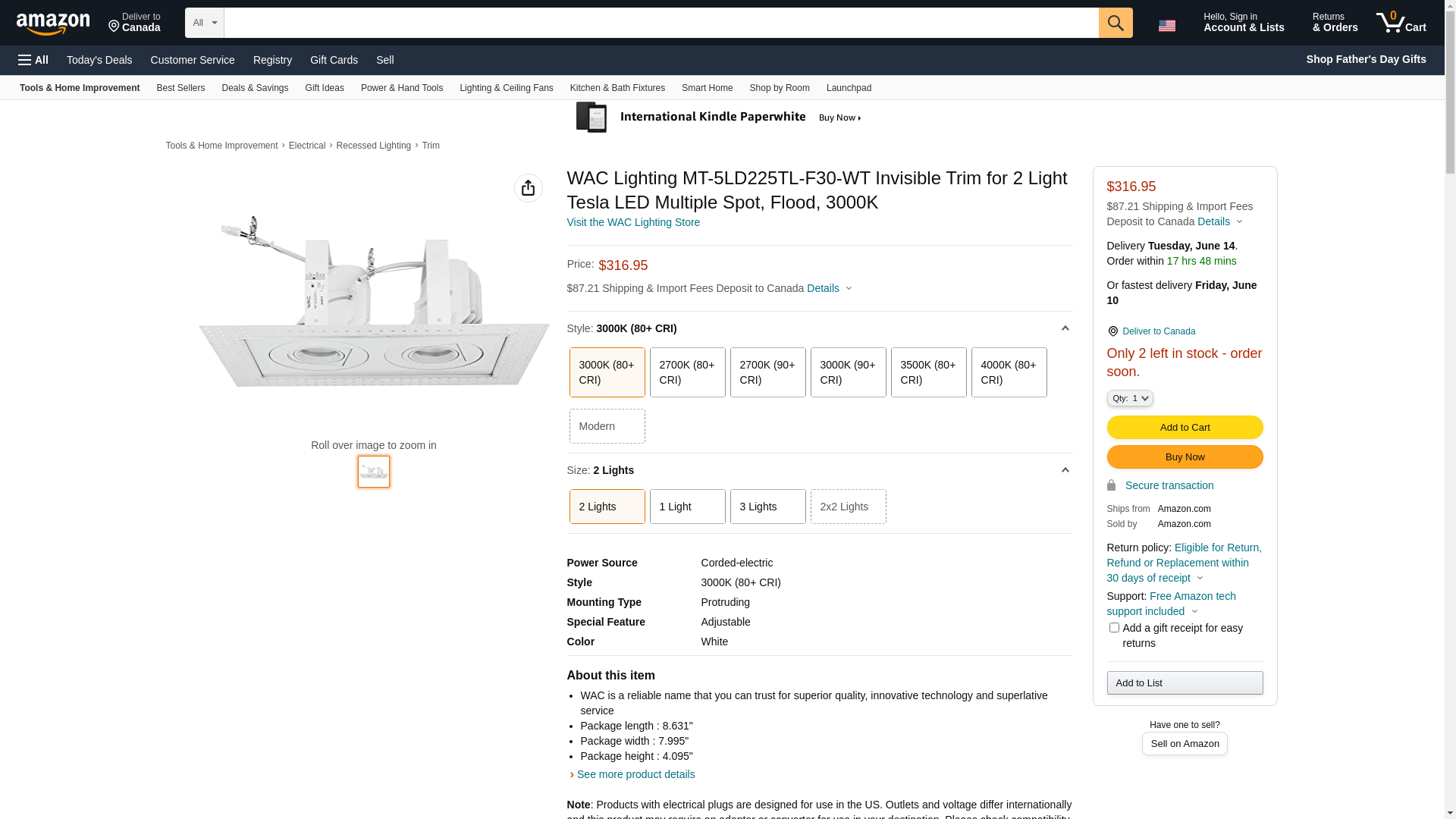Select the 2700K (90+ CRI) style option
The width and height of the screenshot is (1456, 819).
point(767,372)
